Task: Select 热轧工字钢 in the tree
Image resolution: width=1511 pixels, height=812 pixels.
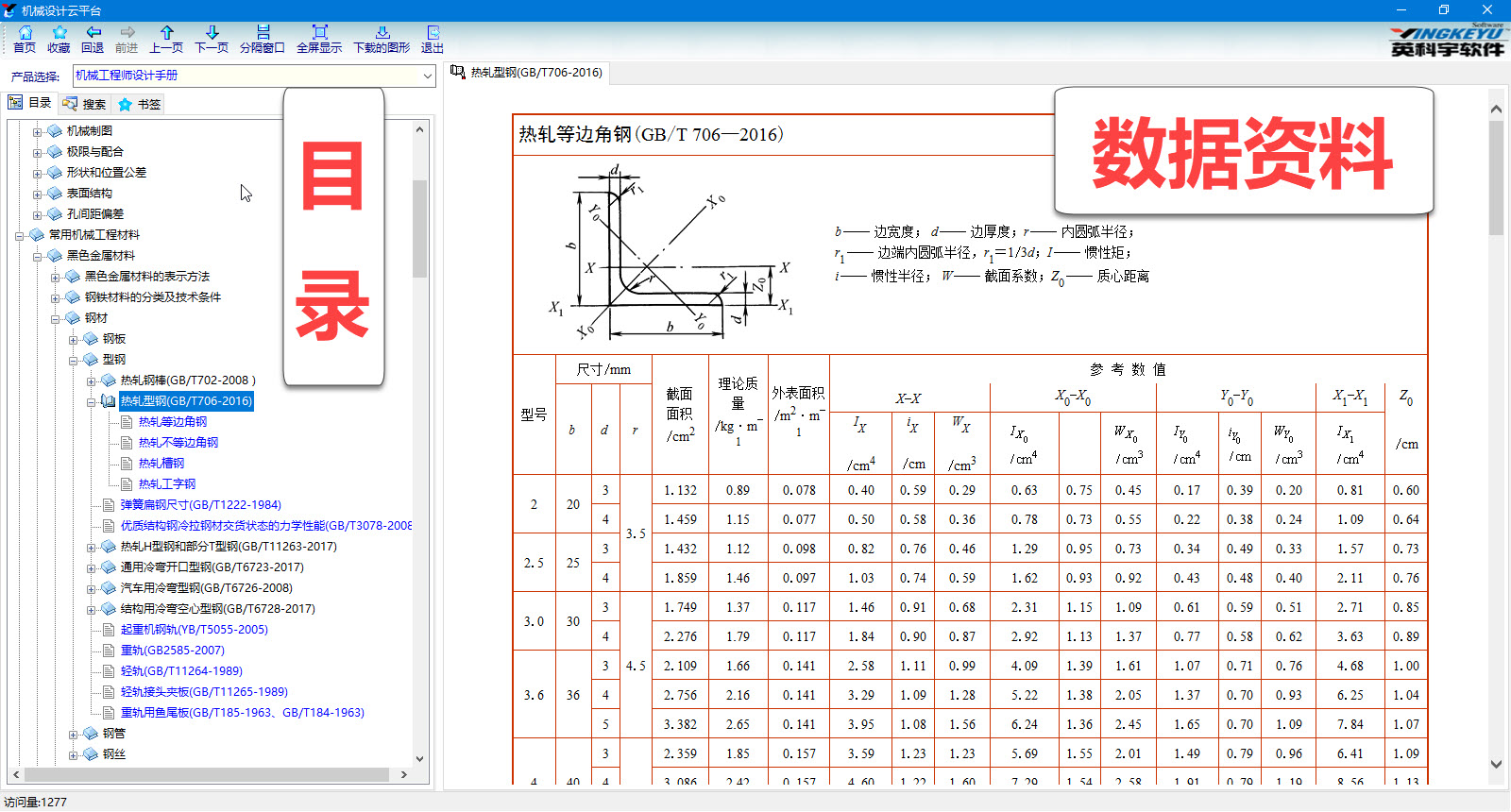Action: pyautogui.click(x=167, y=484)
